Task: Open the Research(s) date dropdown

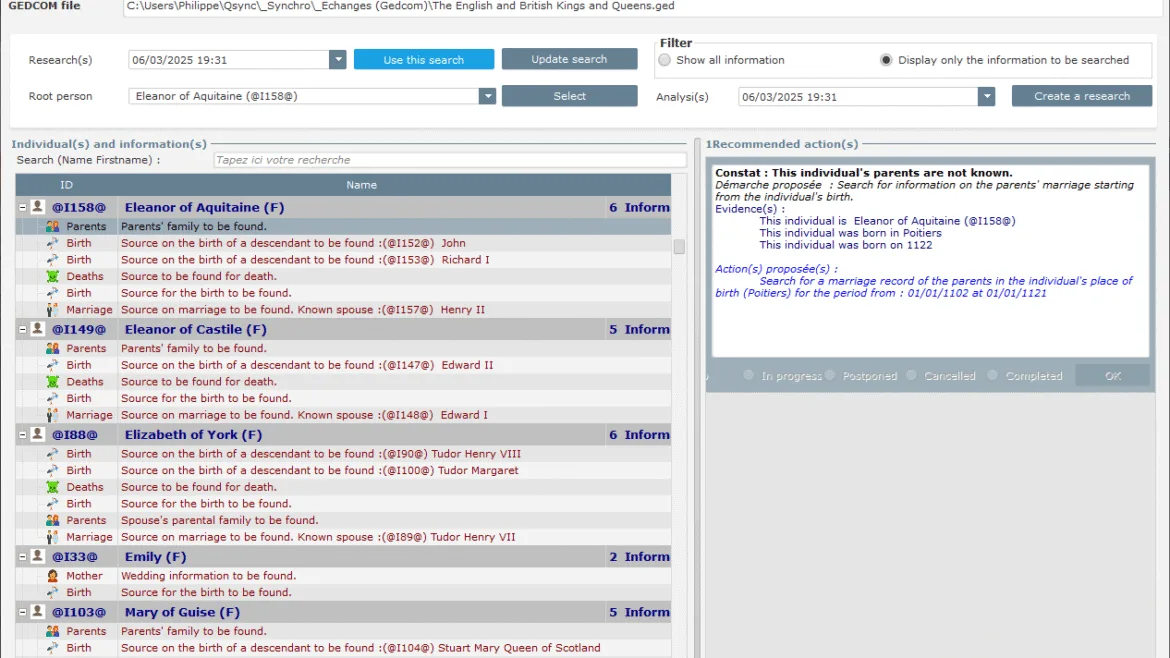Action: 338,59
